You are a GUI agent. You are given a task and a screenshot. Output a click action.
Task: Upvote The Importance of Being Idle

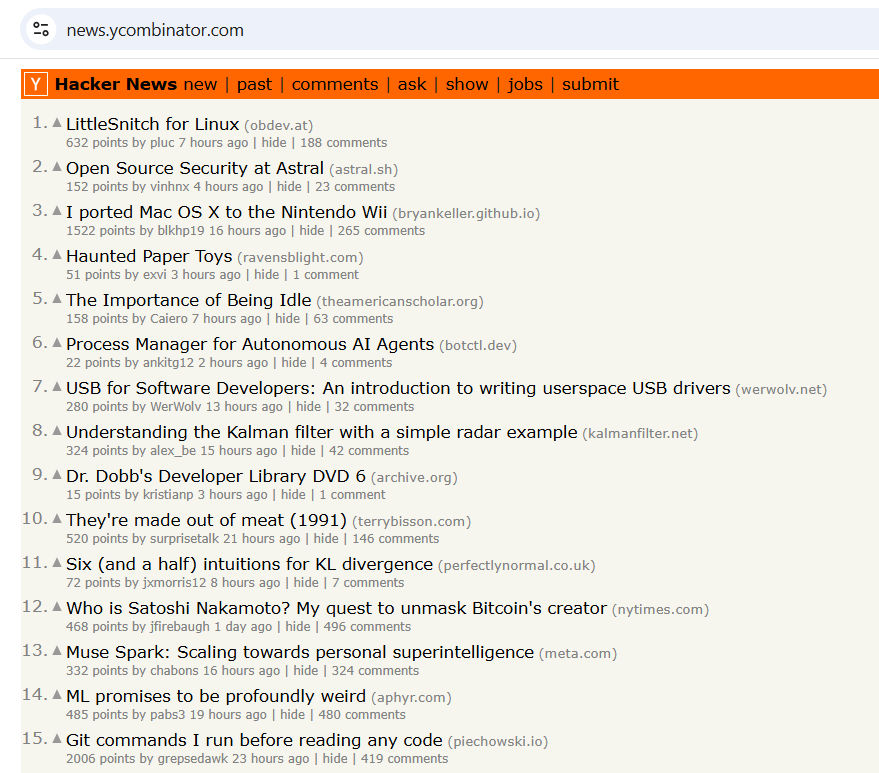57,299
